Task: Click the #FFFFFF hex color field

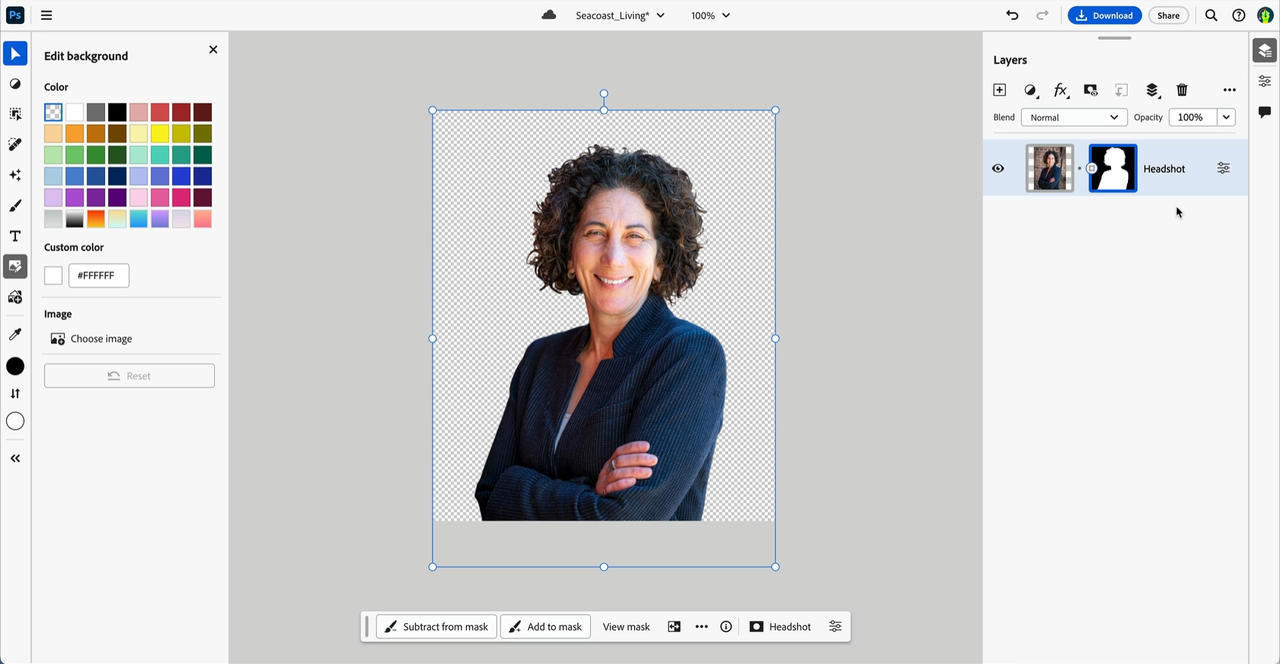Action: tap(99, 276)
